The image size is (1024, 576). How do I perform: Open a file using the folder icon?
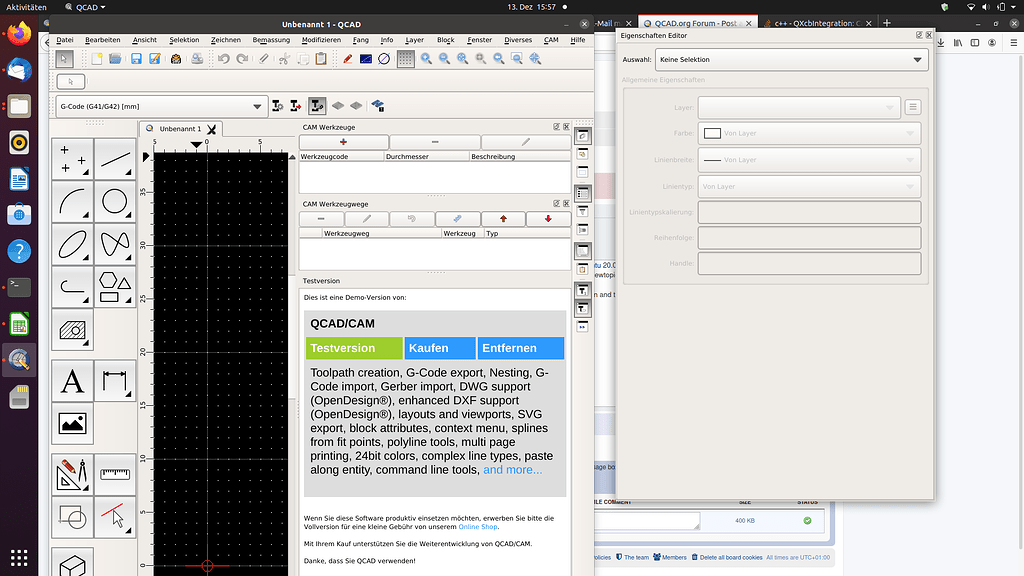coord(115,59)
